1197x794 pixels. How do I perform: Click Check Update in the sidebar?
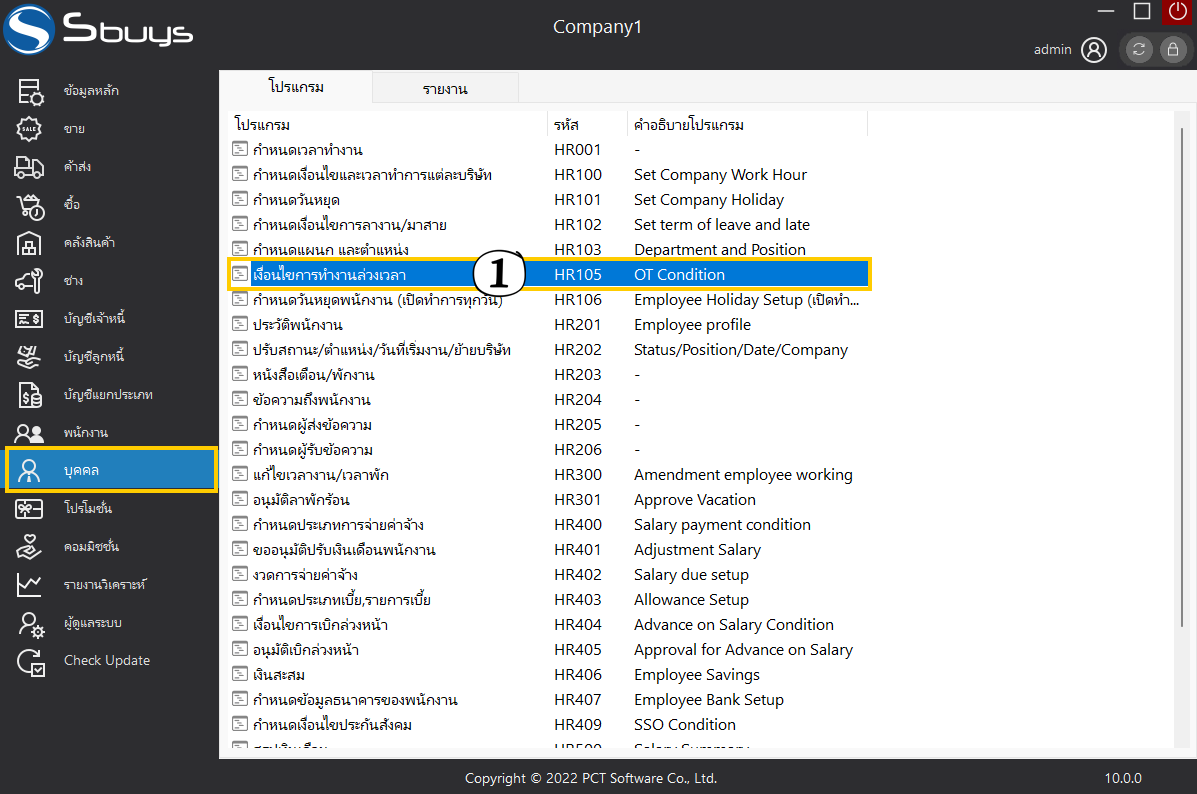click(x=107, y=661)
